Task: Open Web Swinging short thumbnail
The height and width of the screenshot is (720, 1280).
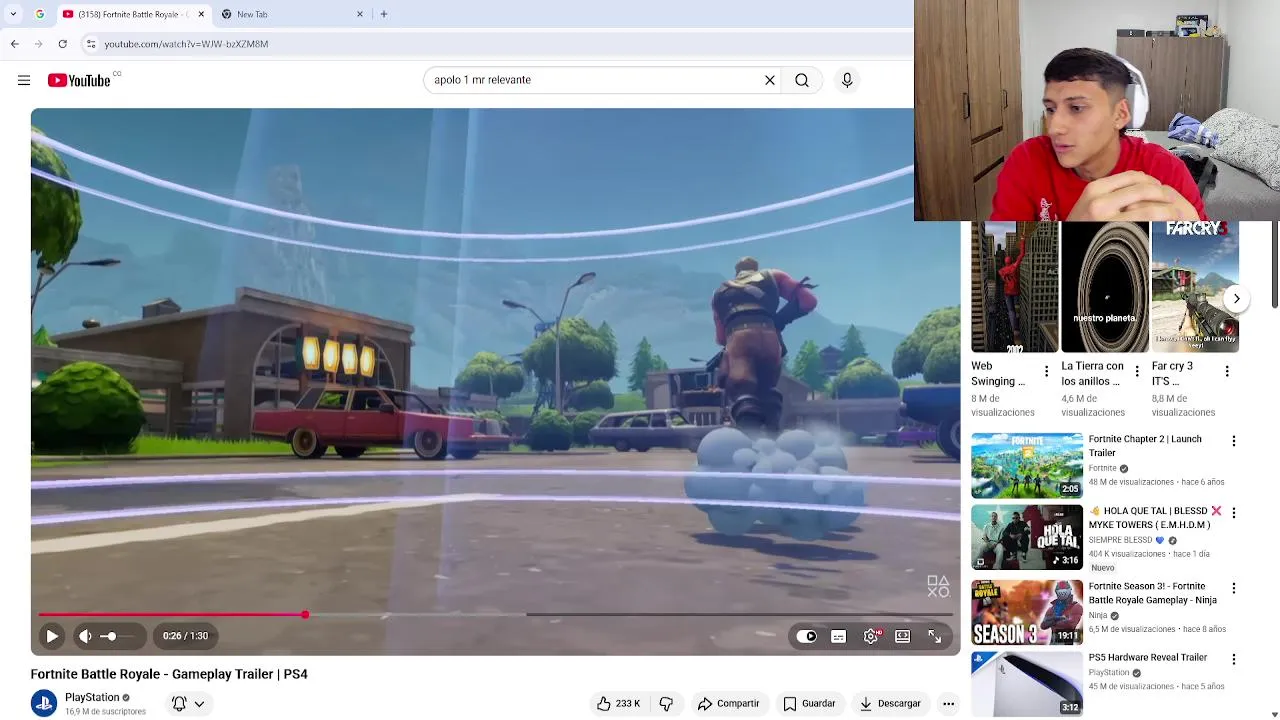Action: point(1014,287)
